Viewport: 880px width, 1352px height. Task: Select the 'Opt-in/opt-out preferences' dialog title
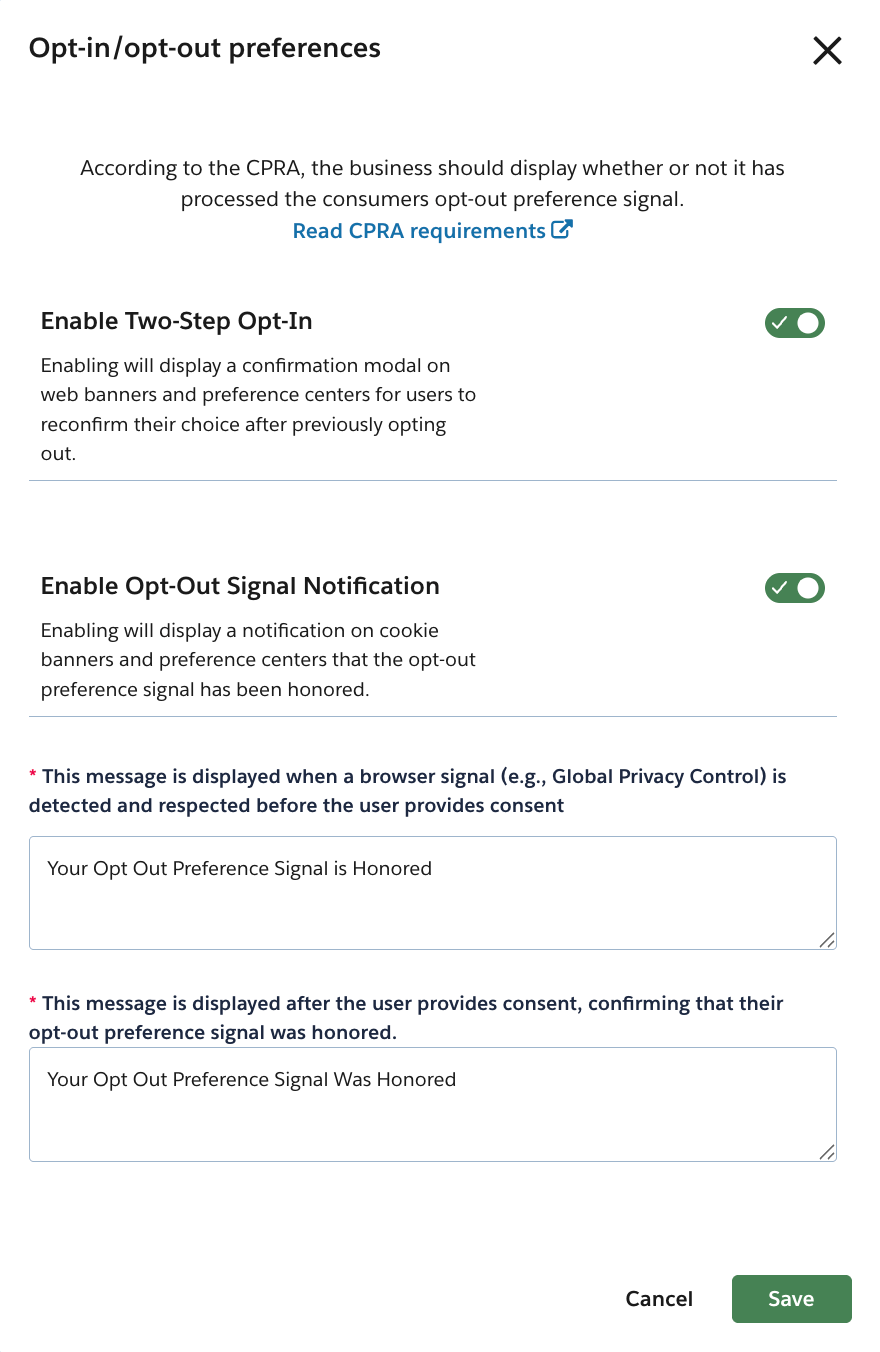(x=204, y=48)
